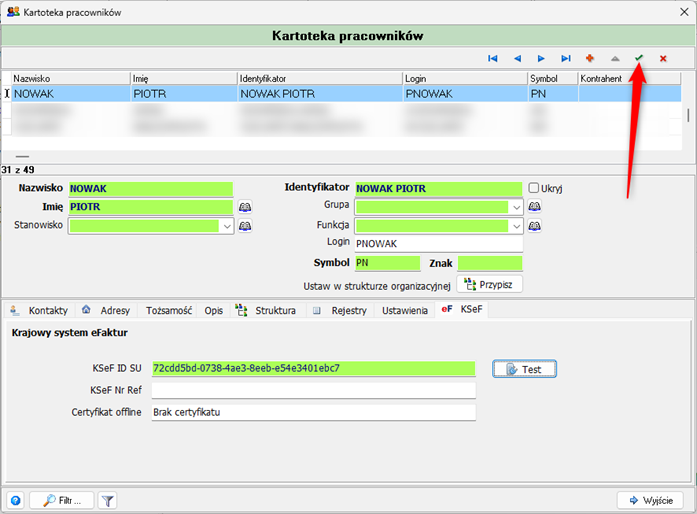697x514 pixels.
Task: Click the Przypisz button
Action: 489,284
